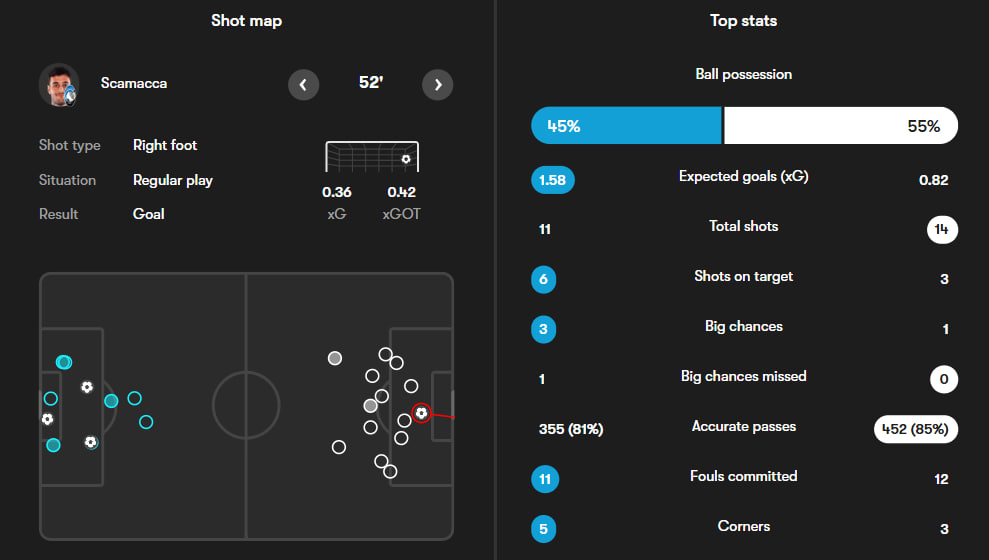This screenshot has width=989, height=560.
Task: Click the Scamacca player name
Action: pos(134,84)
